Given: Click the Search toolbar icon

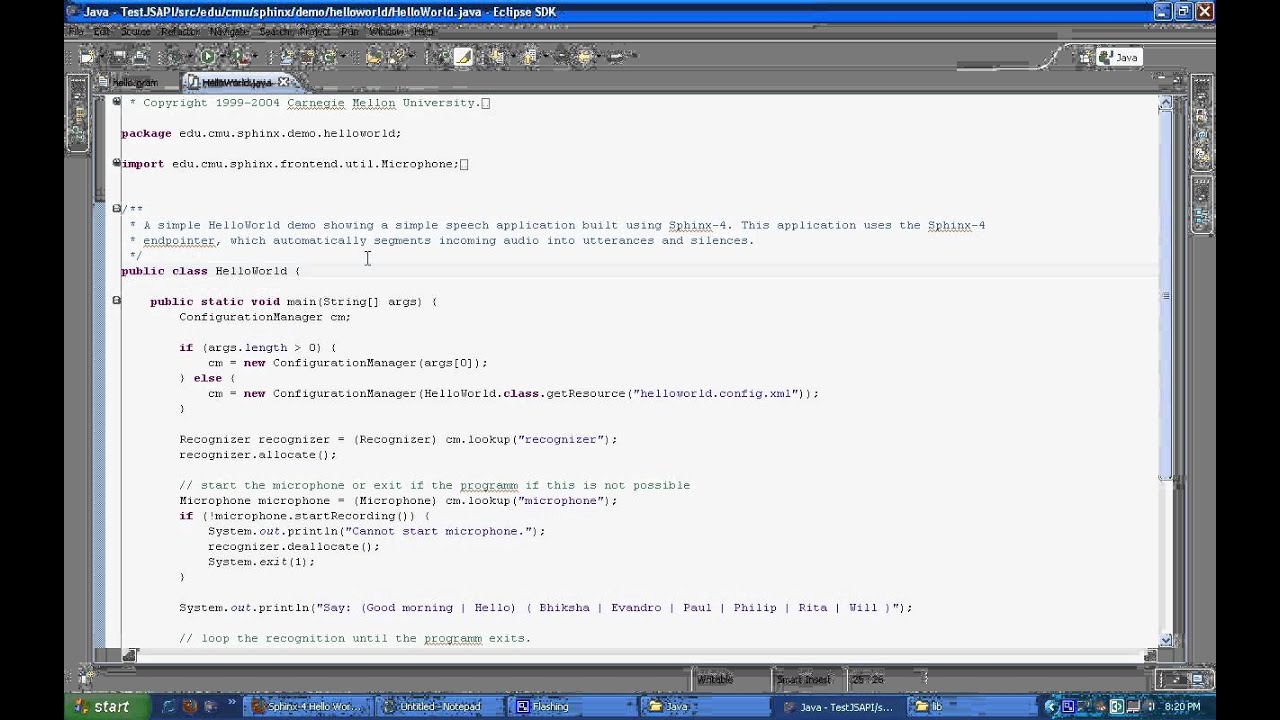Looking at the screenshot, I should [x=397, y=57].
